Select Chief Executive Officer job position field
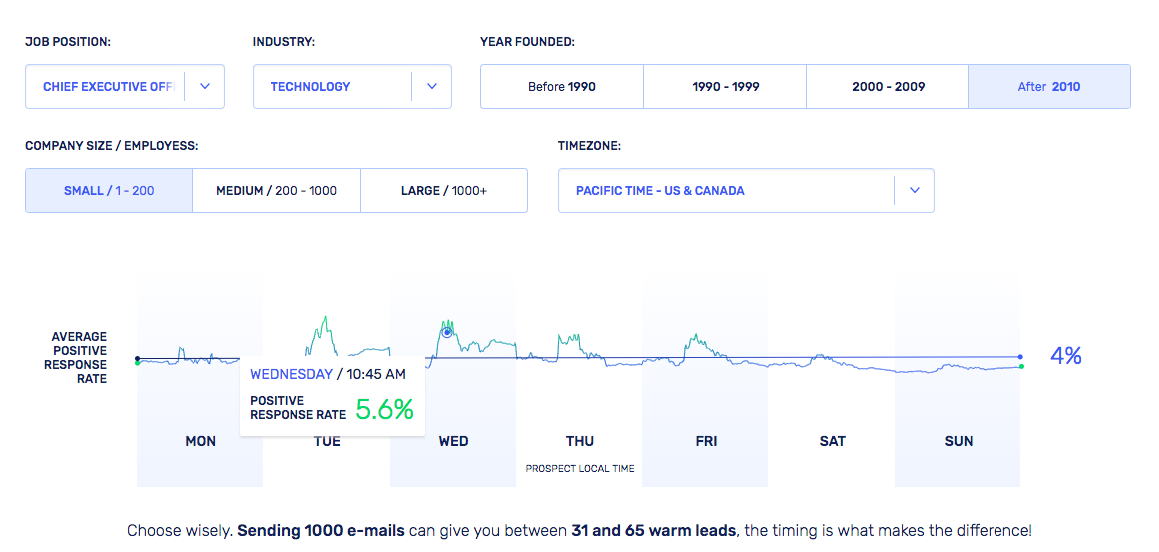The image size is (1159, 552). pyautogui.click(x=107, y=87)
